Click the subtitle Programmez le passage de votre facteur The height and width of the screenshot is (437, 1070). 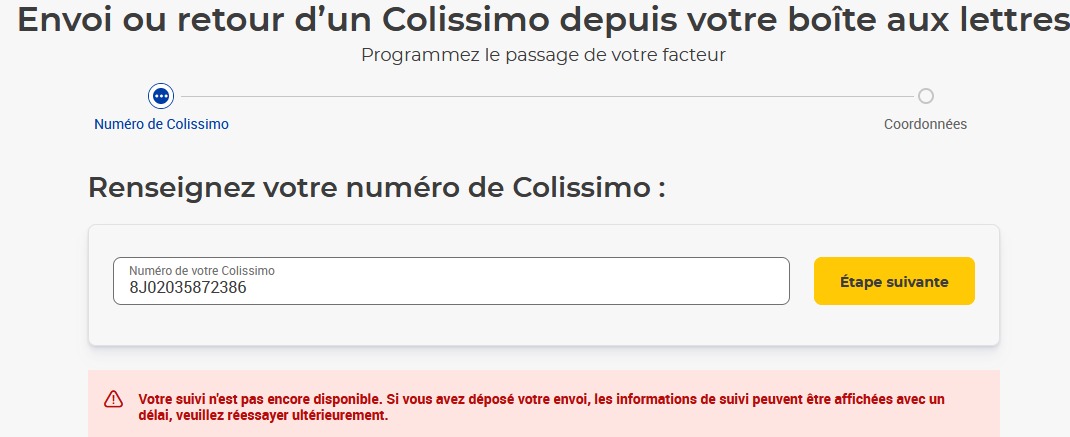(x=543, y=55)
